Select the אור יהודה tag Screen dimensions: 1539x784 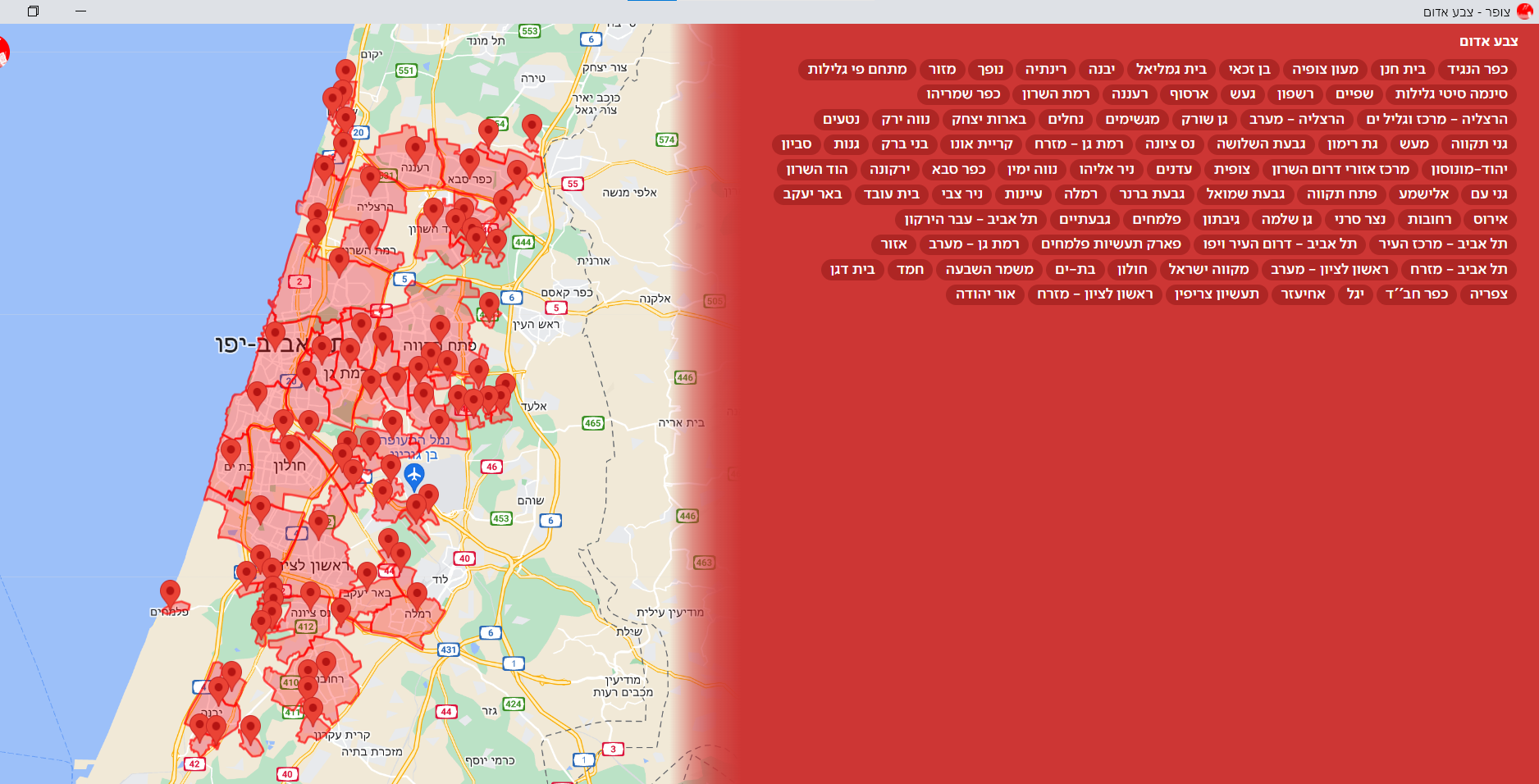(985, 294)
